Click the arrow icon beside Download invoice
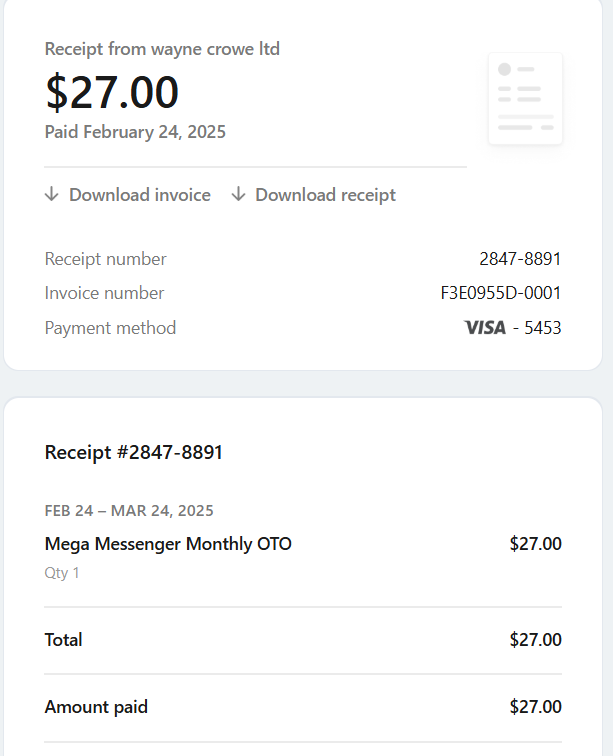 point(52,195)
